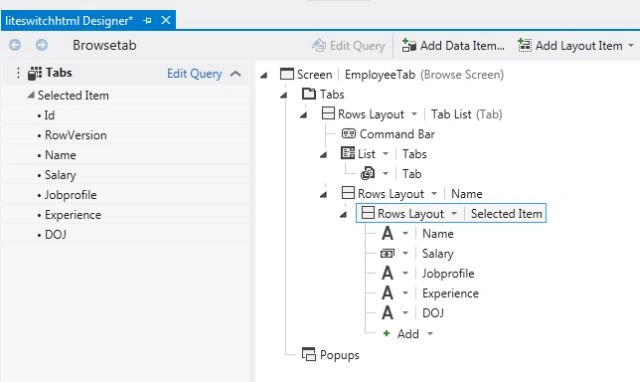Image resolution: width=640 pixels, height=382 pixels.
Task: Close the liteswitchhtml Designer tab
Action: (166, 20)
